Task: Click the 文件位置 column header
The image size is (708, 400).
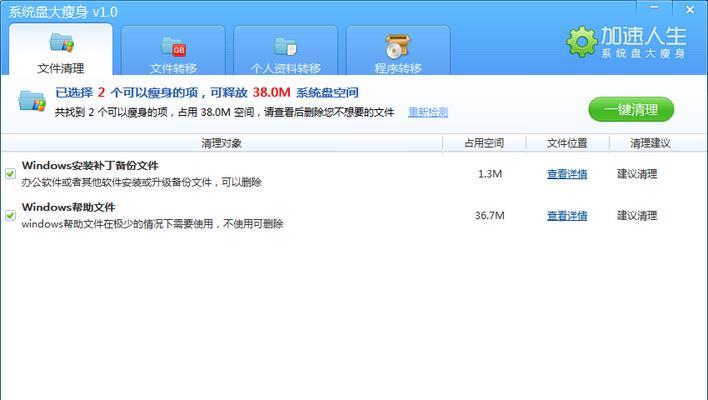Action: click(x=567, y=143)
